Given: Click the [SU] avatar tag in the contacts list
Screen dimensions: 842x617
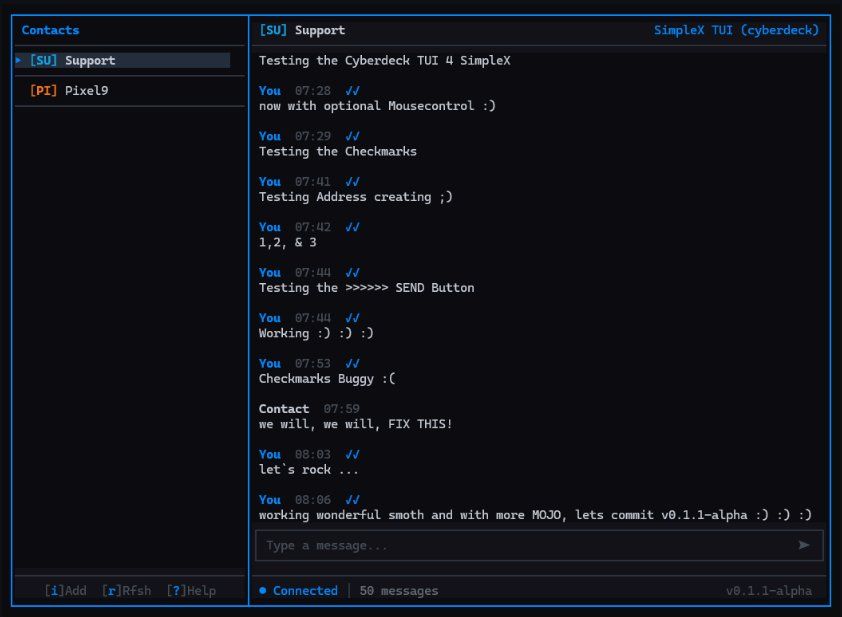Looking at the screenshot, I should point(43,60).
